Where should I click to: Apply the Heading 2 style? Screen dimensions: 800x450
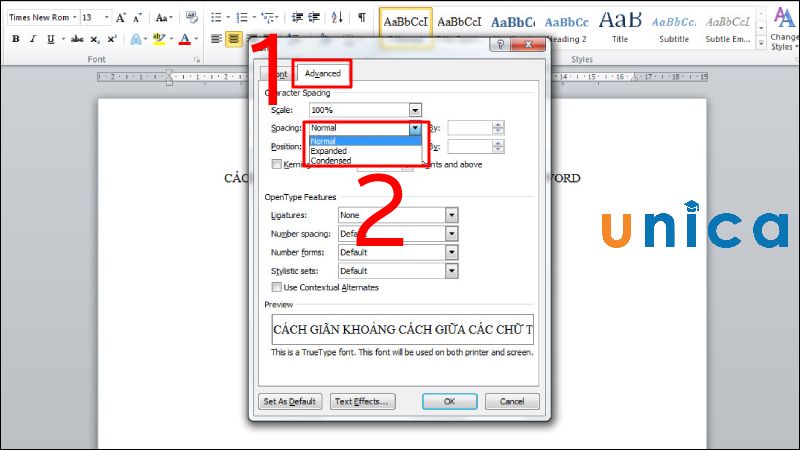566,29
